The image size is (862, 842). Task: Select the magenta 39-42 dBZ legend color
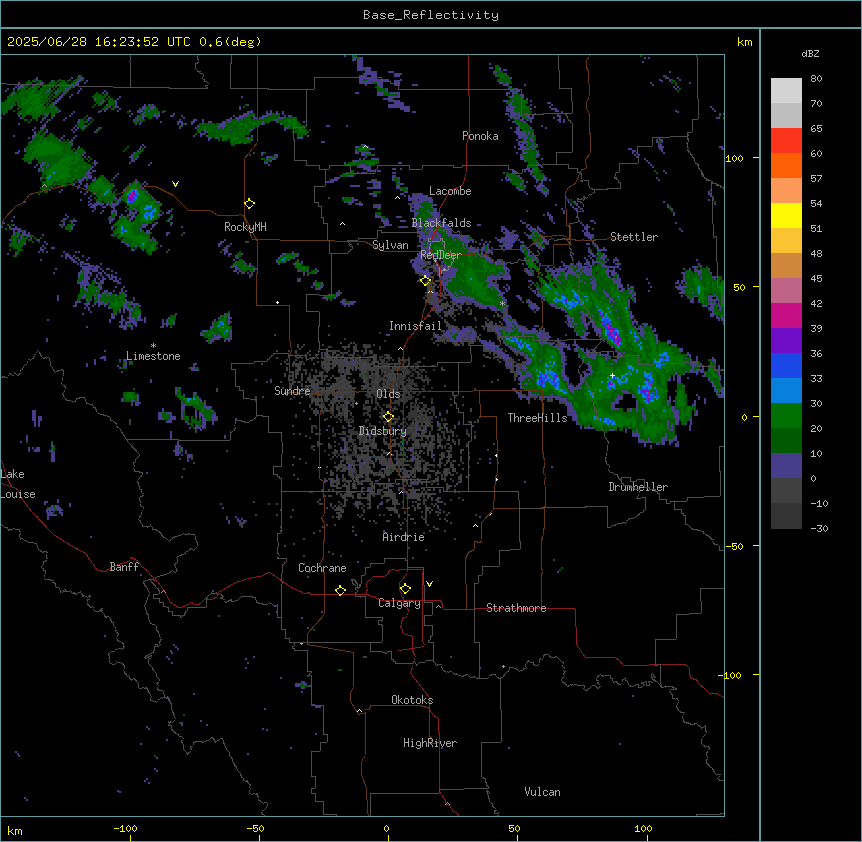(x=786, y=315)
